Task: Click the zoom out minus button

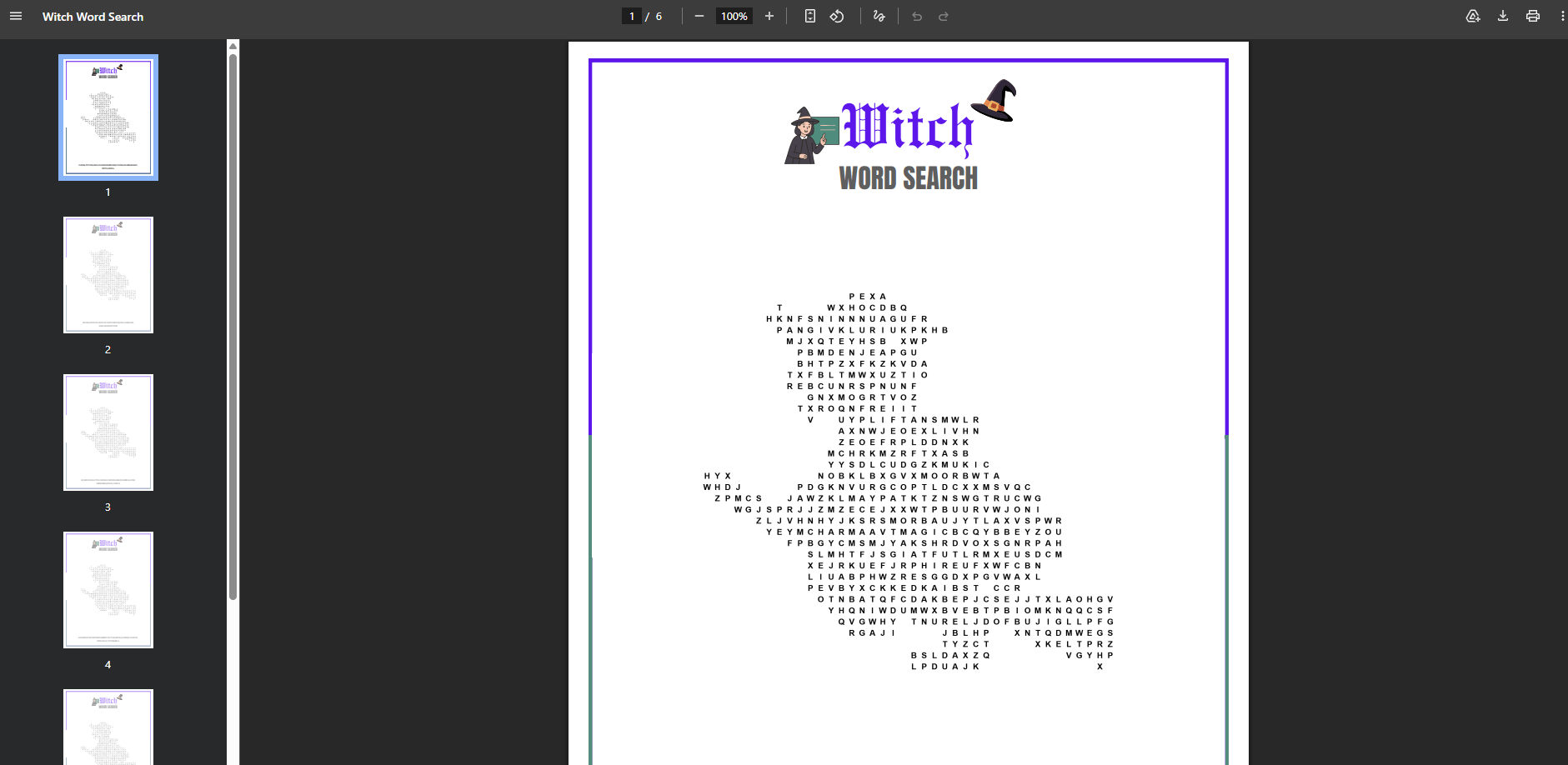Action: [x=699, y=17]
